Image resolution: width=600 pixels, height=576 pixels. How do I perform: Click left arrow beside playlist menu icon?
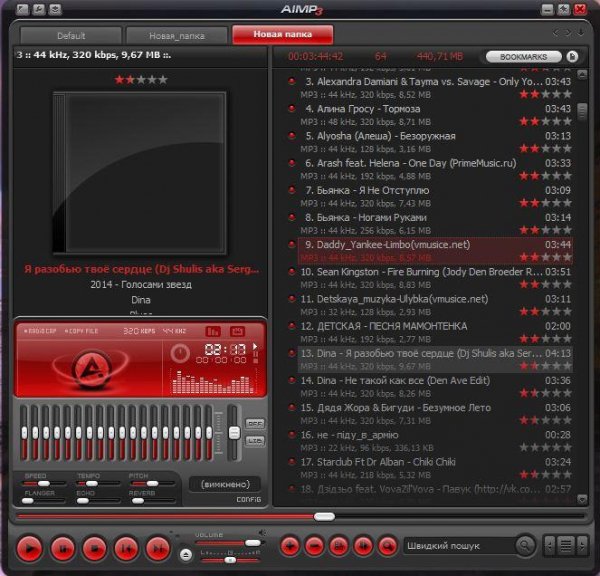pos(550,545)
